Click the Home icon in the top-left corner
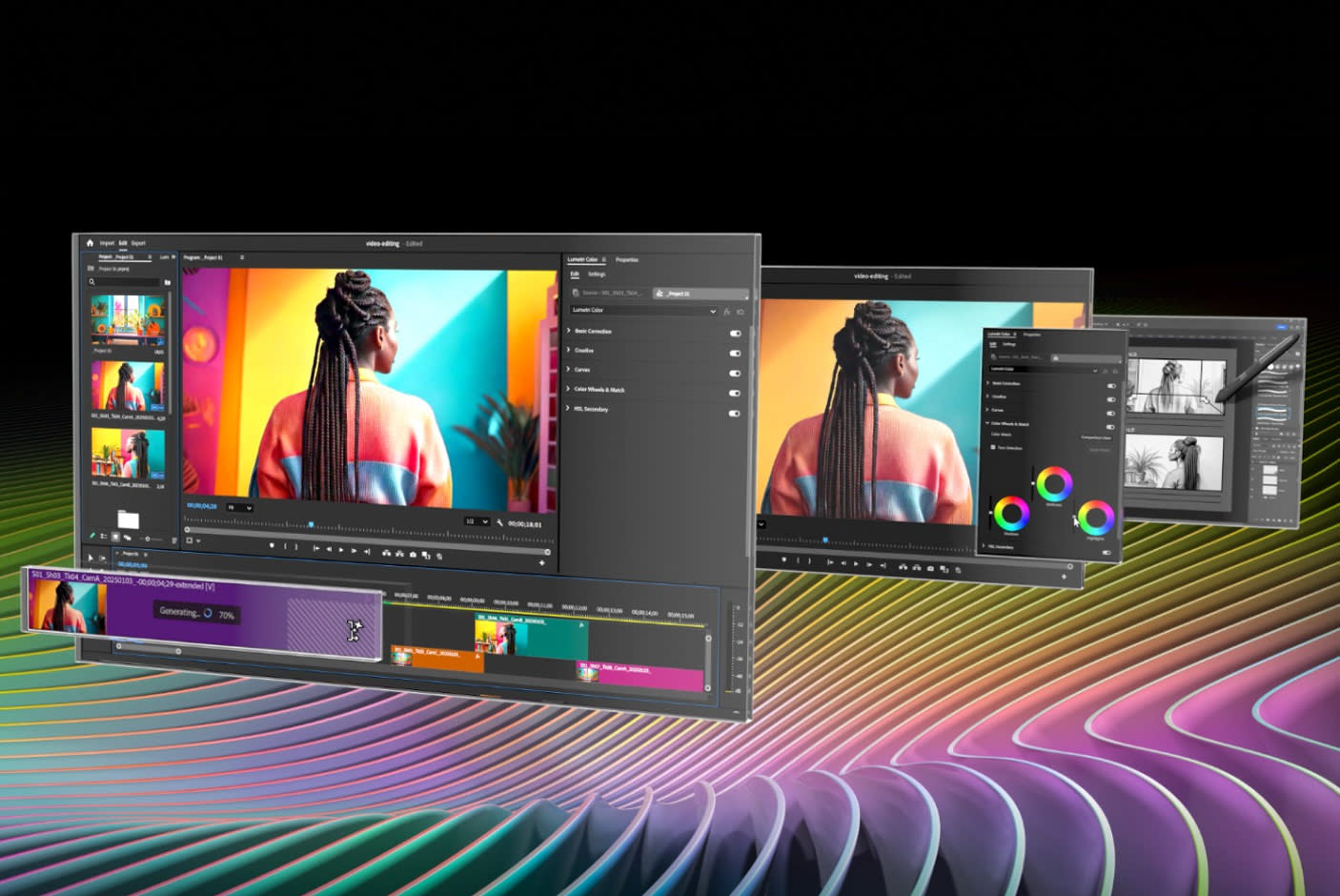The height and width of the screenshot is (896, 1340). pos(90,243)
